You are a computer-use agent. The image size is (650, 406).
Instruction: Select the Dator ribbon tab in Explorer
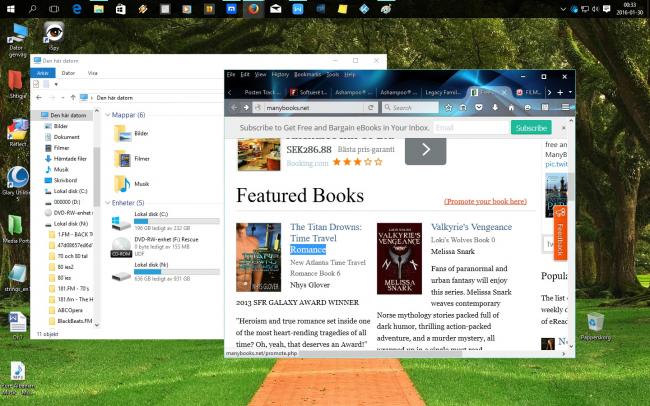click(x=68, y=73)
